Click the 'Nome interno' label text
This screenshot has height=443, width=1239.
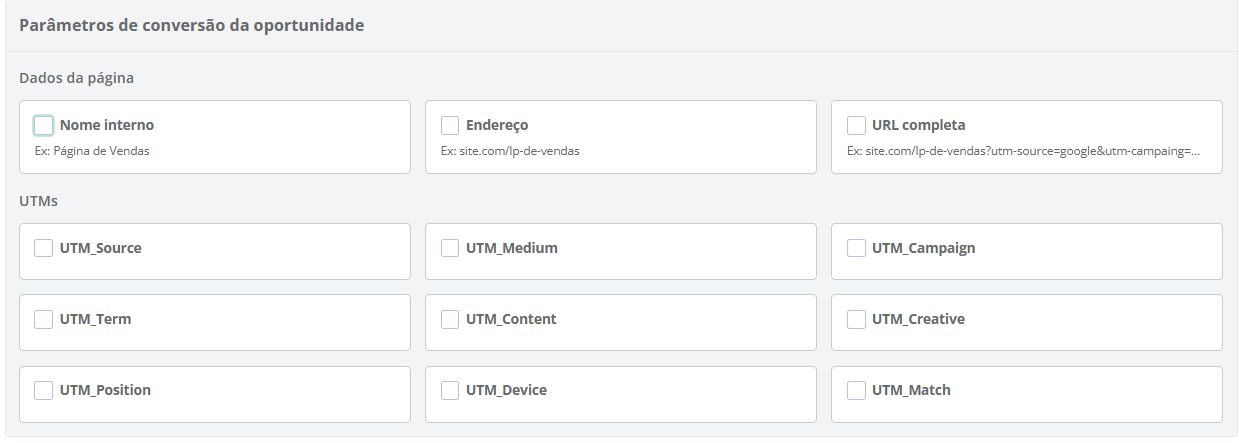(x=107, y=126)
